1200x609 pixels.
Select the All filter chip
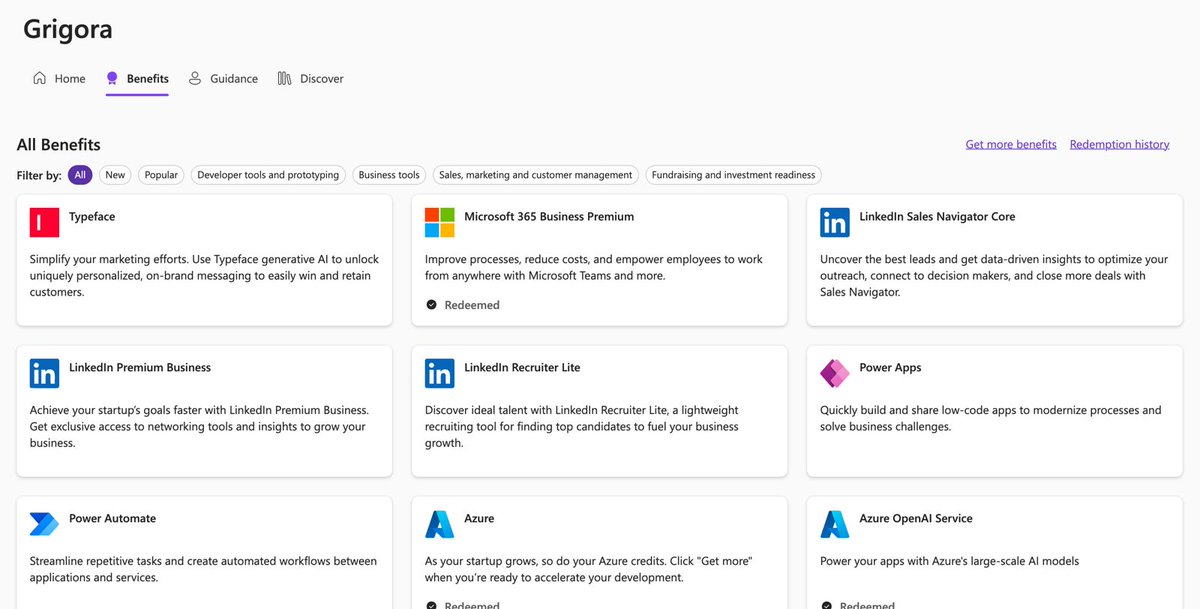pos(81,175)
